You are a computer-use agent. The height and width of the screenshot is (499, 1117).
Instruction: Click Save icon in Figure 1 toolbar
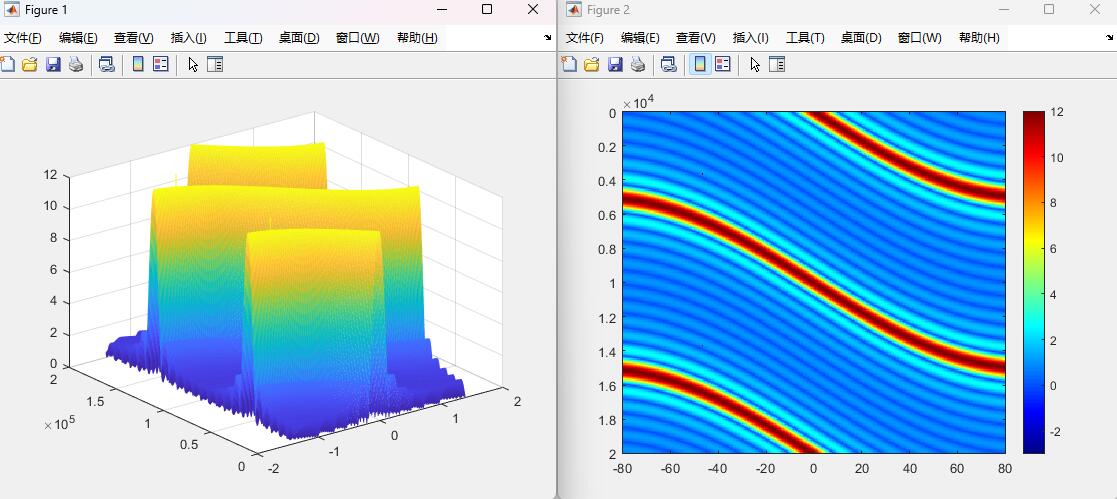pos(53,65)
